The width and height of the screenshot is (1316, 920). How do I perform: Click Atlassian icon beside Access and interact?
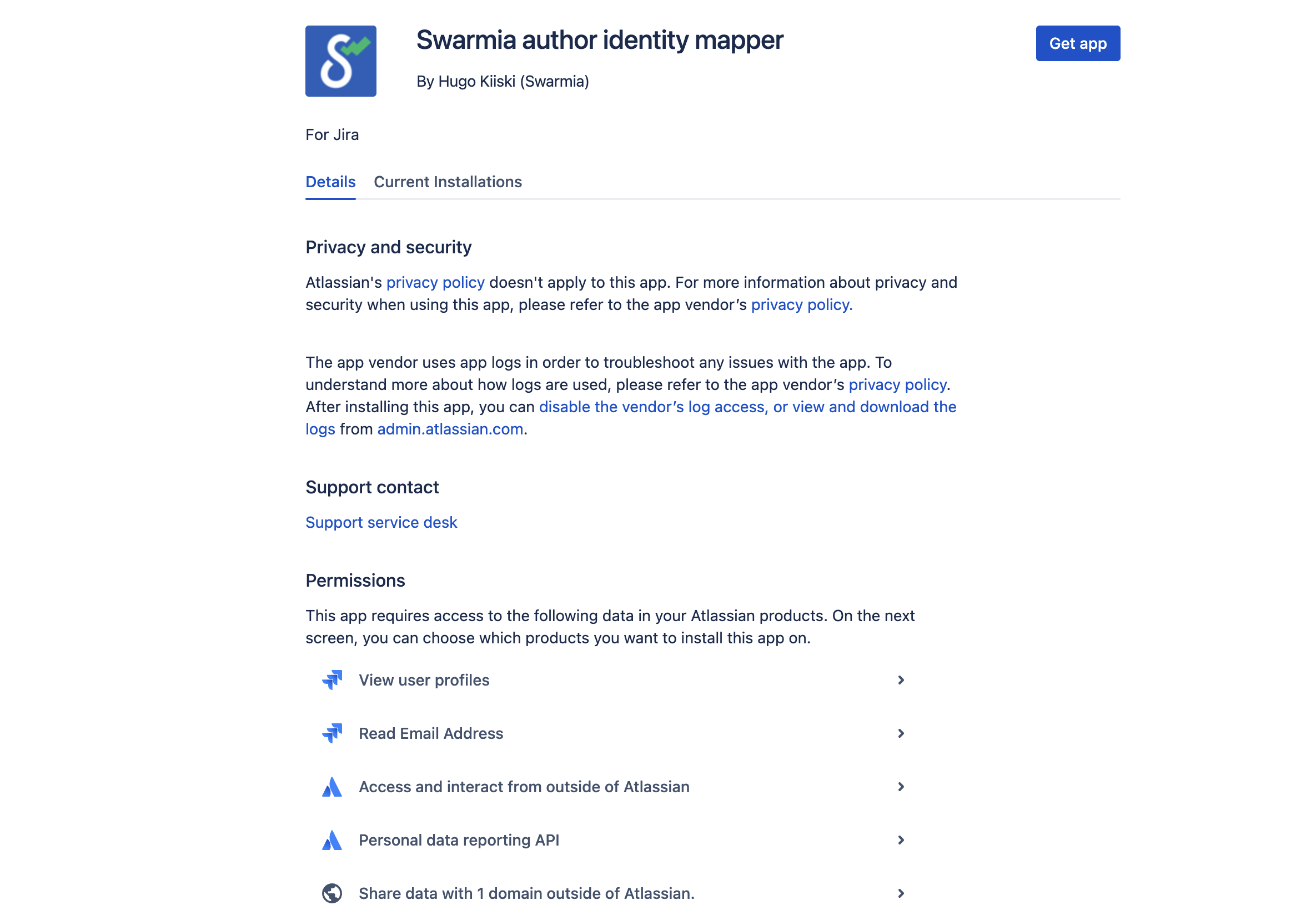(332, 786)
